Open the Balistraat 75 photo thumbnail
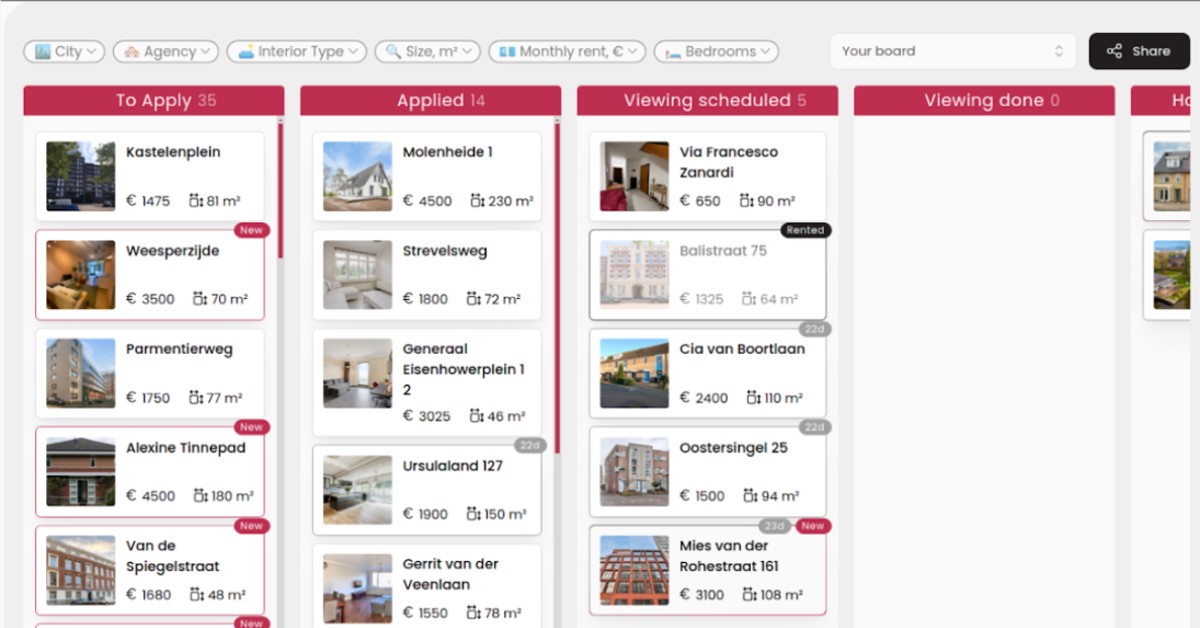The image size is (1200, 628). pos(635,275)
